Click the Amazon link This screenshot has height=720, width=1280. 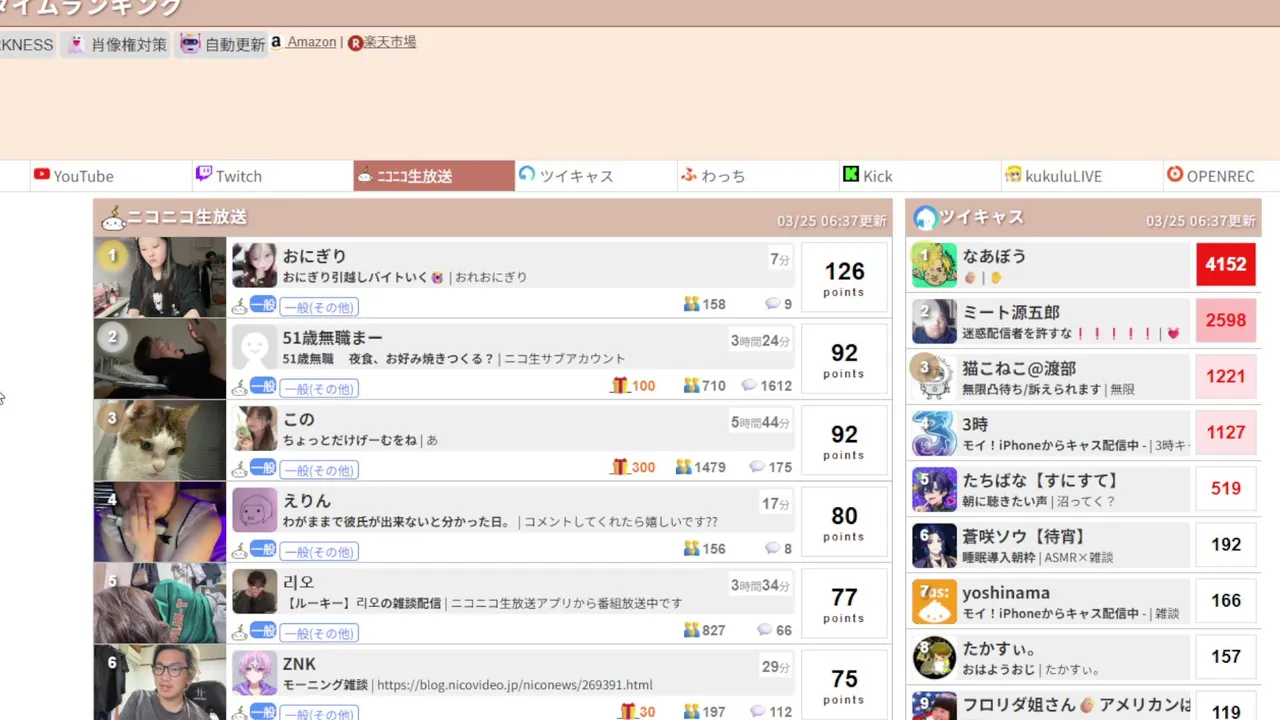tap(311, 42)
